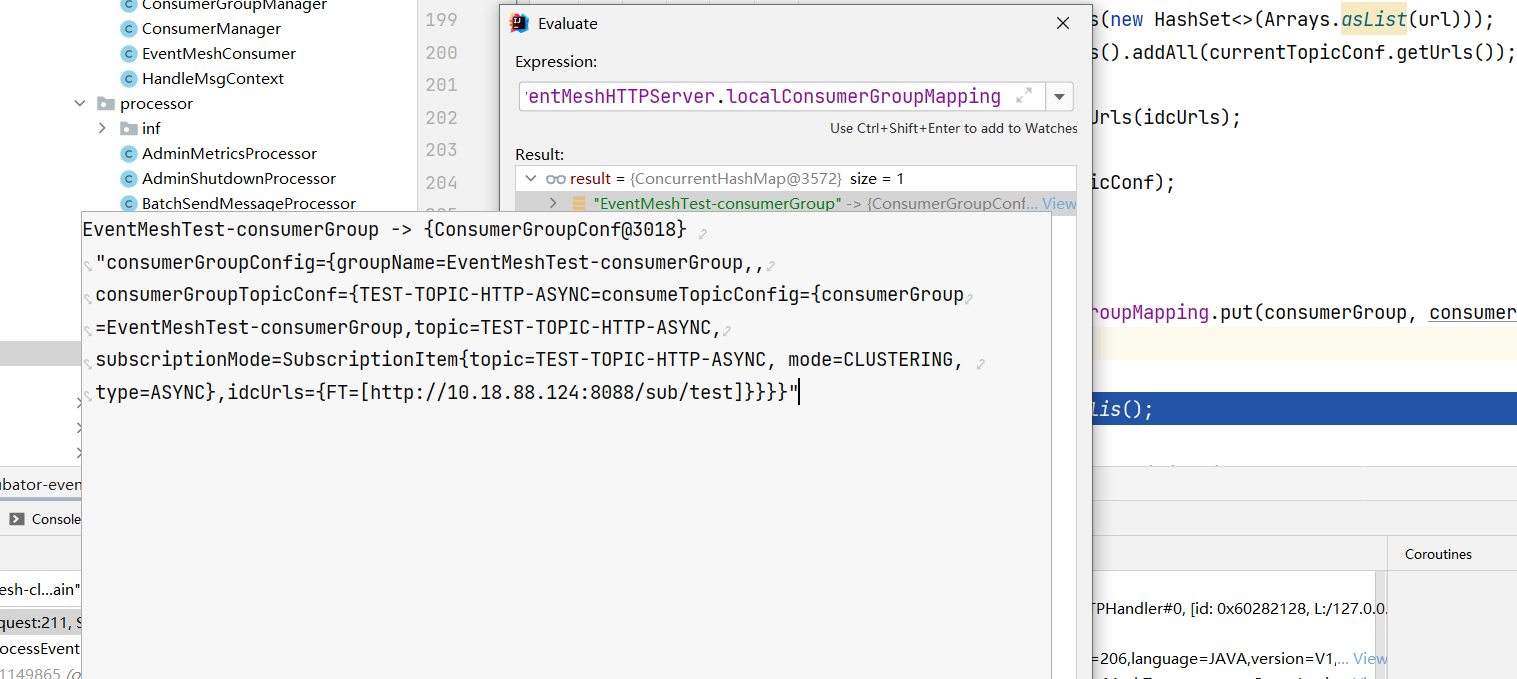Image resolution: width=1517 pixels, height=679 pixels.
Task: Select AdminMetricsProcessor in the project tree
Action: pyautogui.click(x=229, y=154)
